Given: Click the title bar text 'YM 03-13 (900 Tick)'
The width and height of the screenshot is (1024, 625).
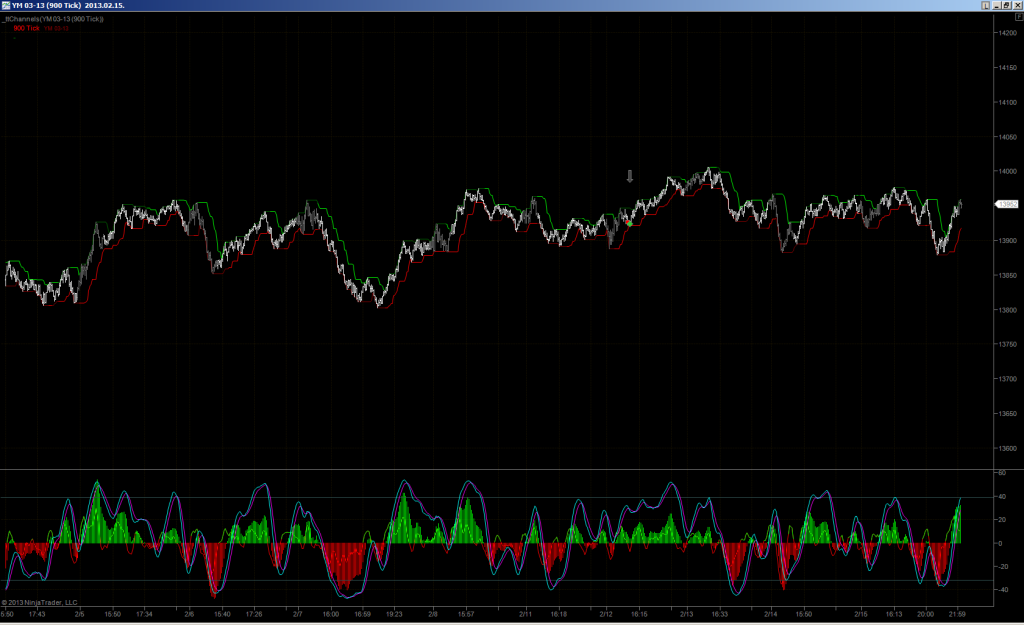Looking at the screenshot, I should (x=46, y=5).
